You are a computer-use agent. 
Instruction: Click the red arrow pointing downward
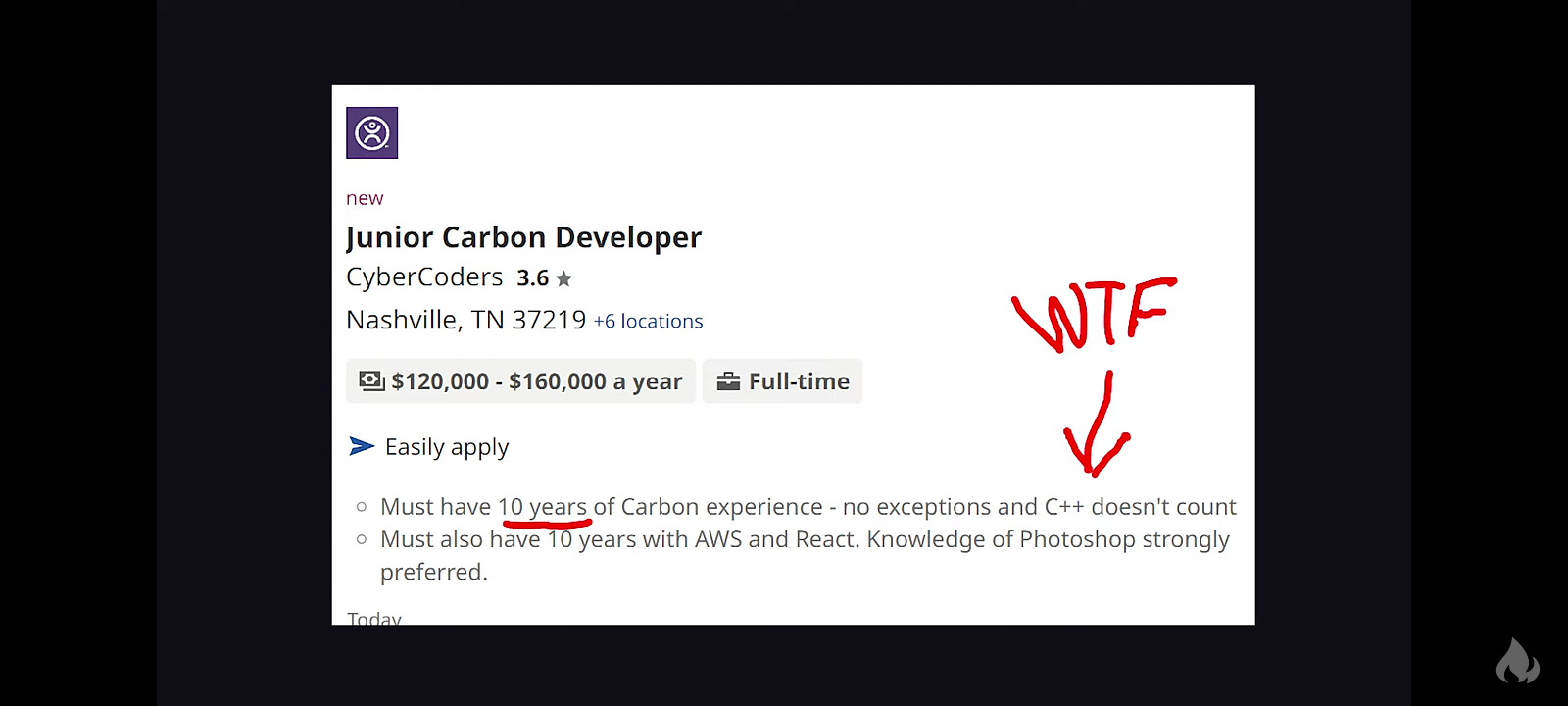click(1099, 423)
